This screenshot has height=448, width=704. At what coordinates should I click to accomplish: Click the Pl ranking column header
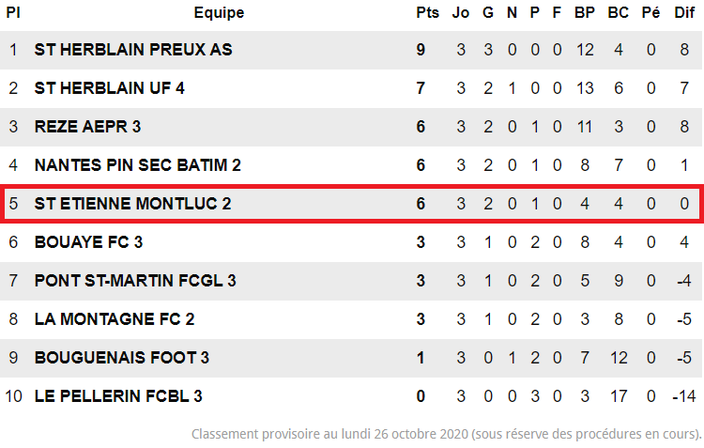point(13,13)
